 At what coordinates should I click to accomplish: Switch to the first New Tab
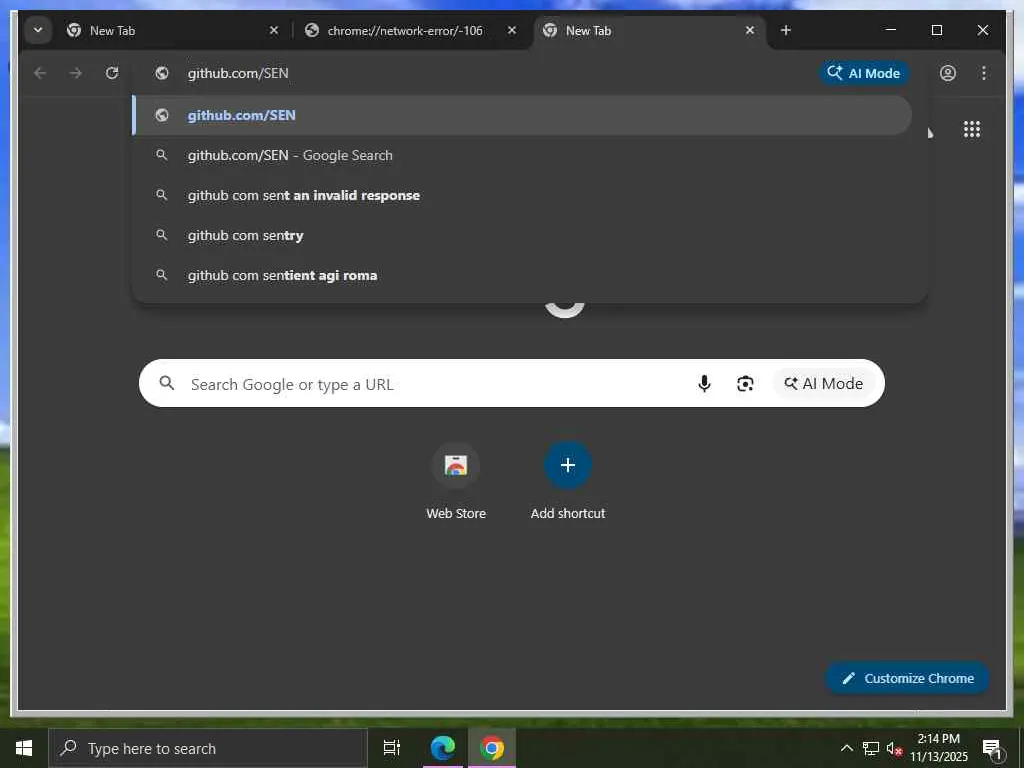(x=172, y=31)
